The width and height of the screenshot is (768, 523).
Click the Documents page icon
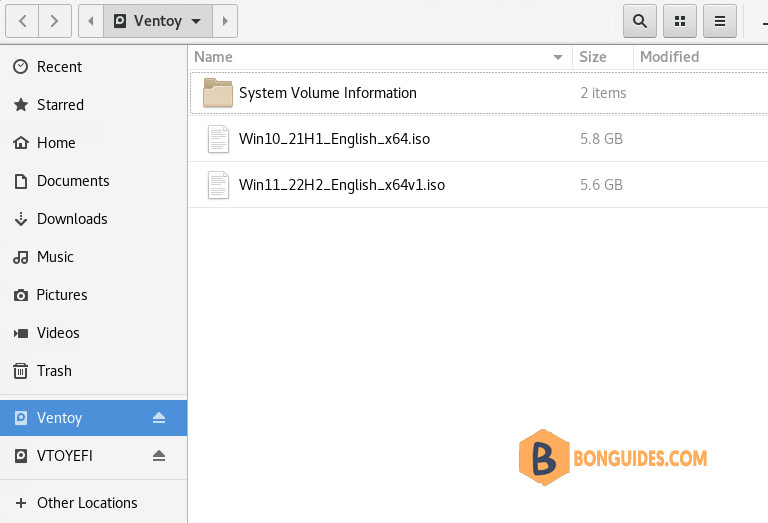[x=21, y=181]
